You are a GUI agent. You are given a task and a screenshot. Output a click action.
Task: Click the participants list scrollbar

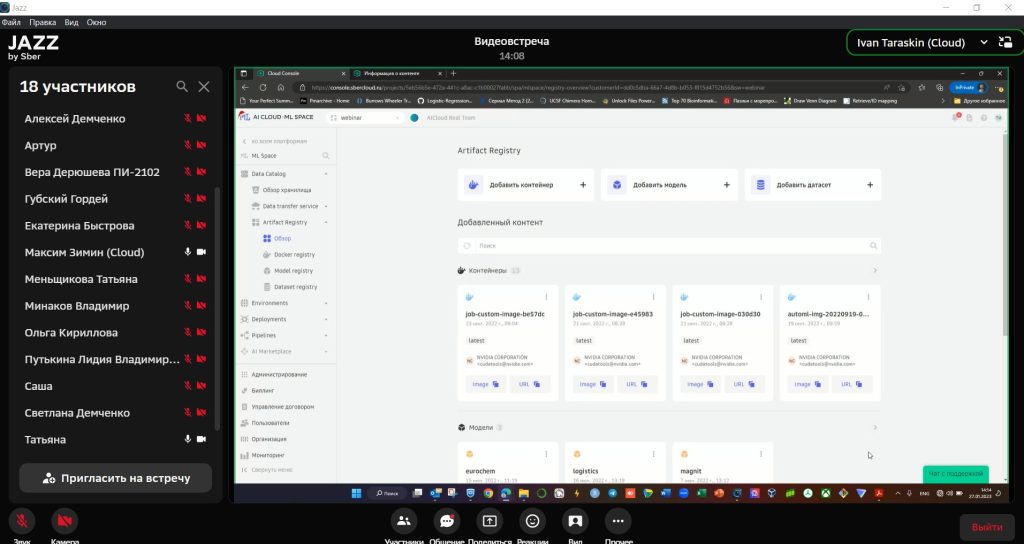click(x=217, y=307)
